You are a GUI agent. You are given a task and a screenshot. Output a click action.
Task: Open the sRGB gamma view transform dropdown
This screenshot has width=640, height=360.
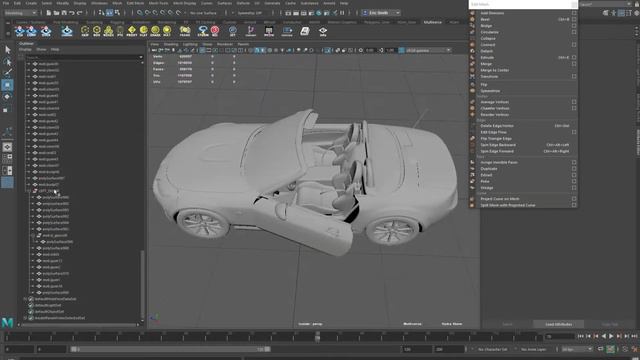point(425,50)
